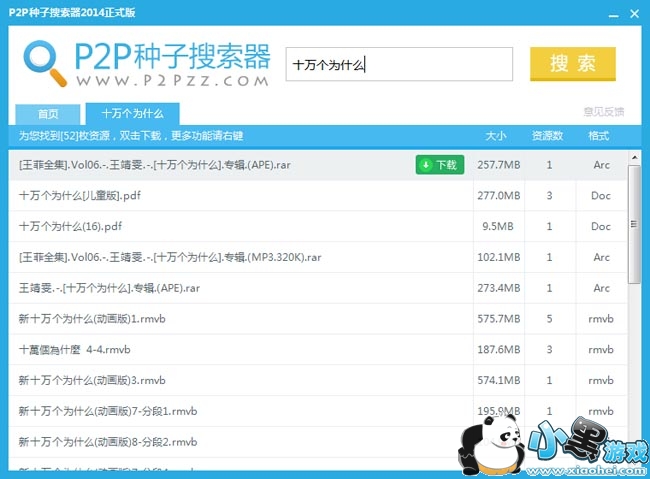Select the Vol06 王靖雯 (APE).rar result row
This screenshot has width=650, height=479.
pos(318,165)
